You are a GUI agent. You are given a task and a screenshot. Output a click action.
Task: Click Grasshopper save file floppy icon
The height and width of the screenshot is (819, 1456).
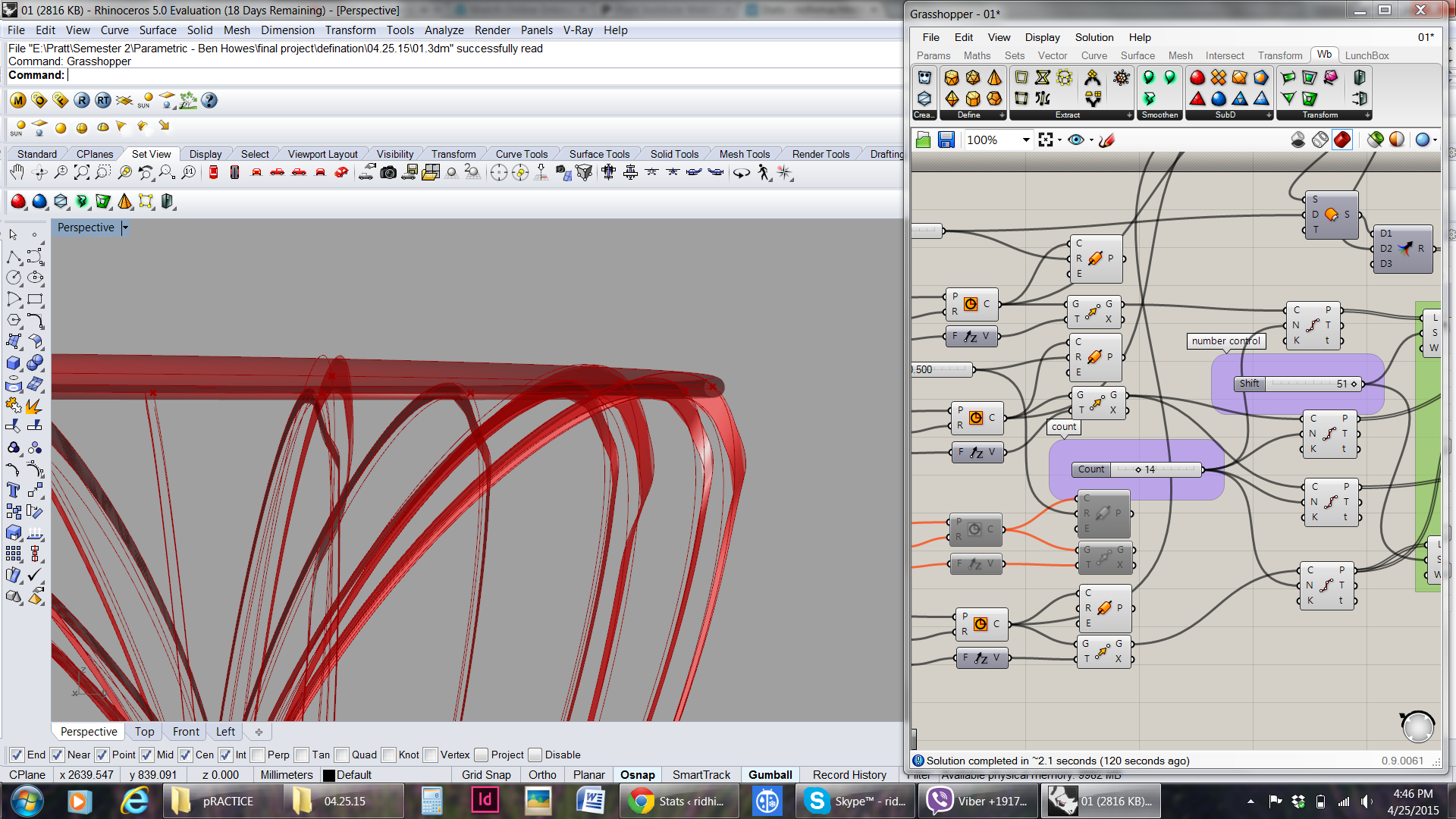click(946, 140)
